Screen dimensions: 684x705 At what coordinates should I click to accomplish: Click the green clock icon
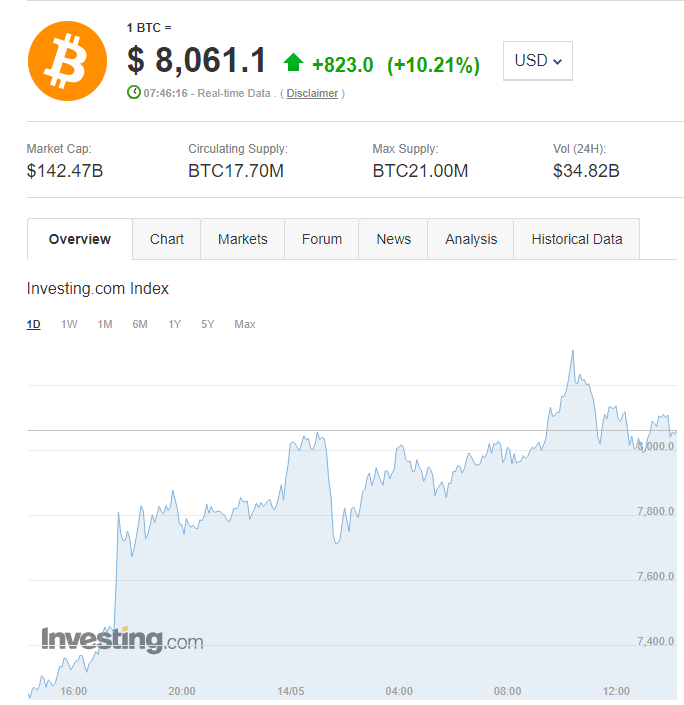(x=134, y=93)
